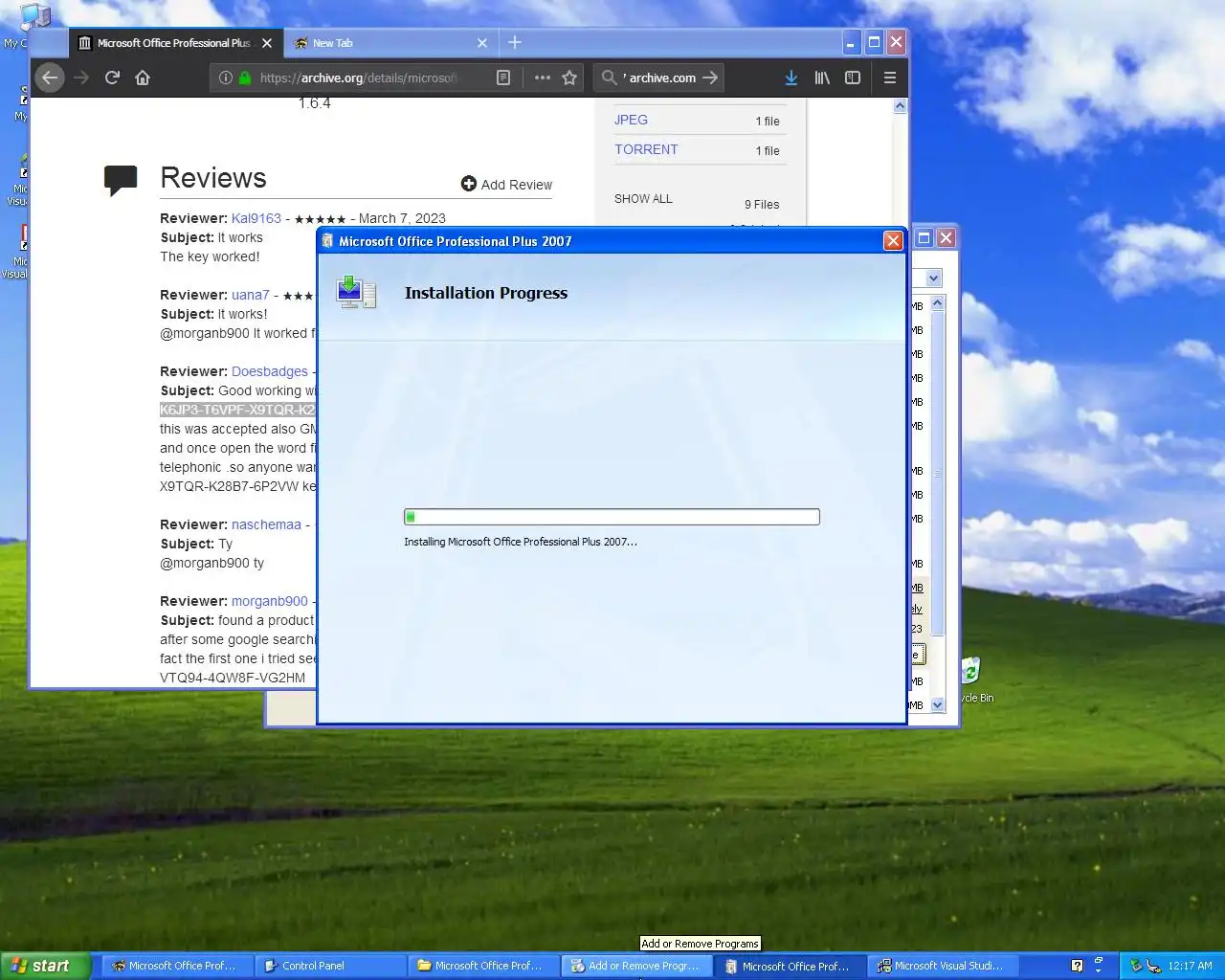
Task: Switch to Microsoft Visual Studio taskbar button
Action: (942, 966)
